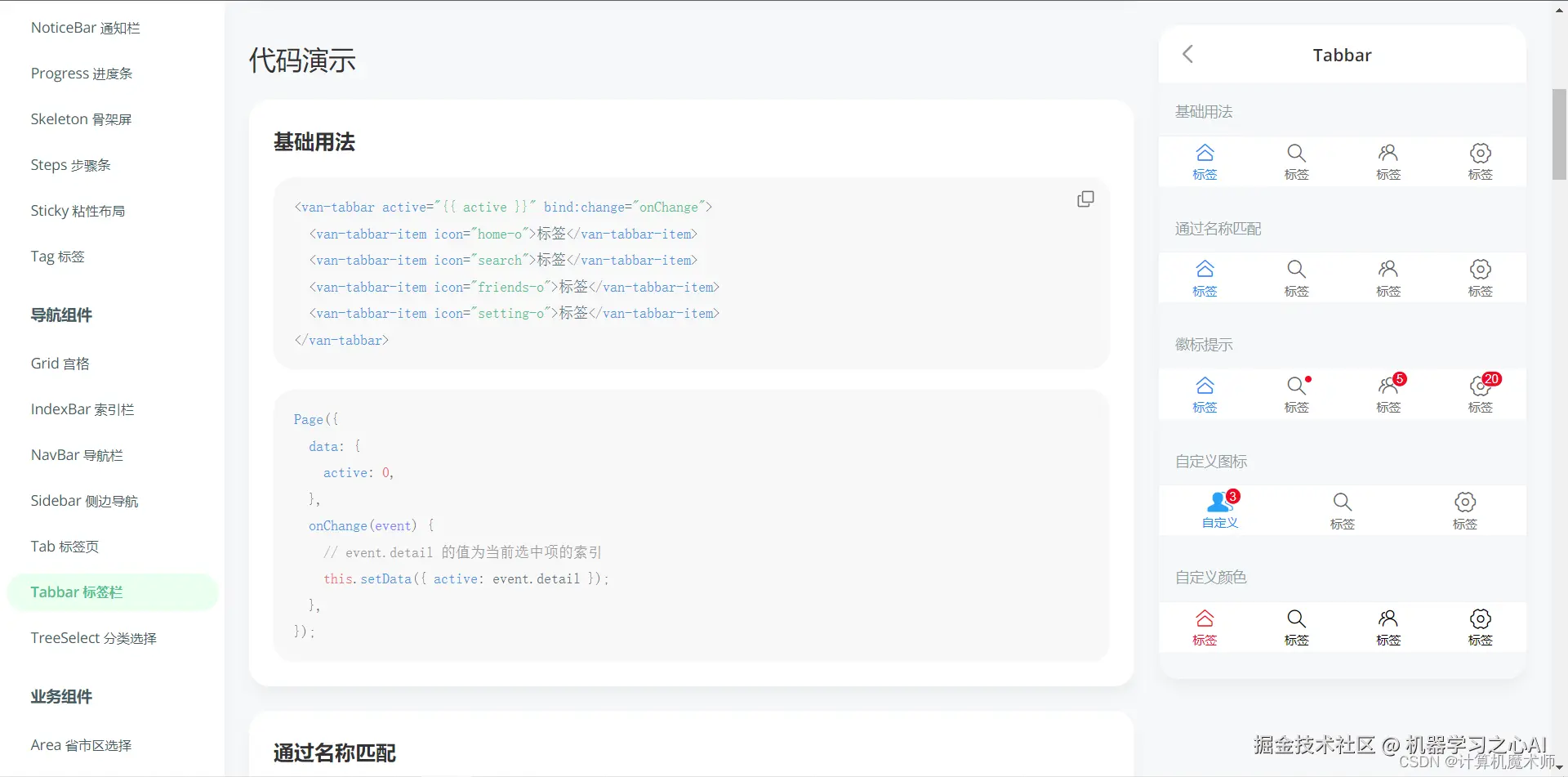Viewport: 1568px width, 777px height.
Task: Tap search icon in 自定义图标 tabbar
Action: click(x=1342, y=502)
